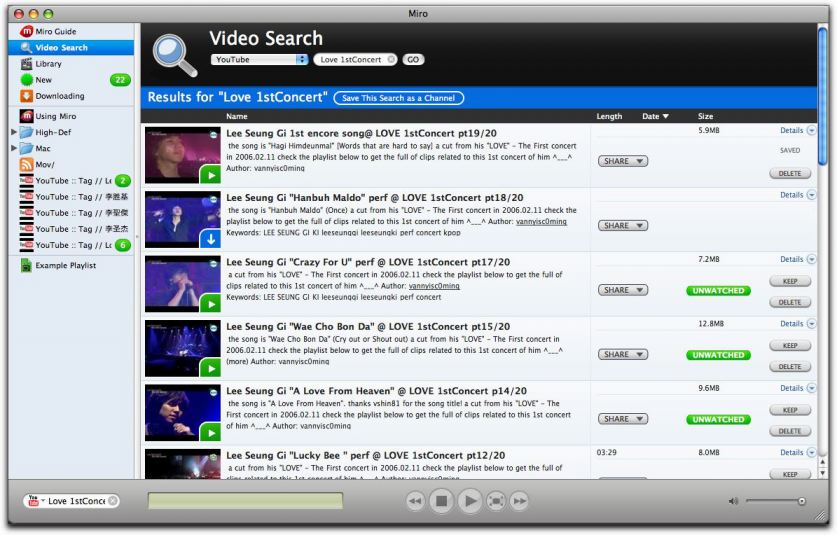Viewport: 837px width, 535px height.
Task: Open SHARE menu for A Love From Heaven
Action: [623, 419]
